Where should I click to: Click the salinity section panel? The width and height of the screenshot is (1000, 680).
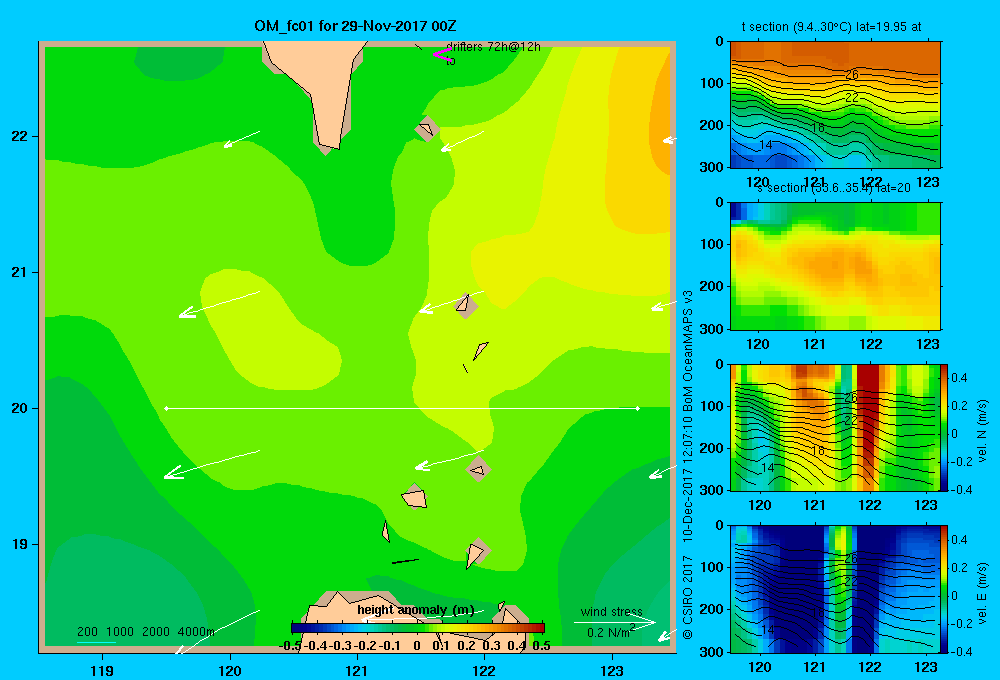tap(835, 265)
